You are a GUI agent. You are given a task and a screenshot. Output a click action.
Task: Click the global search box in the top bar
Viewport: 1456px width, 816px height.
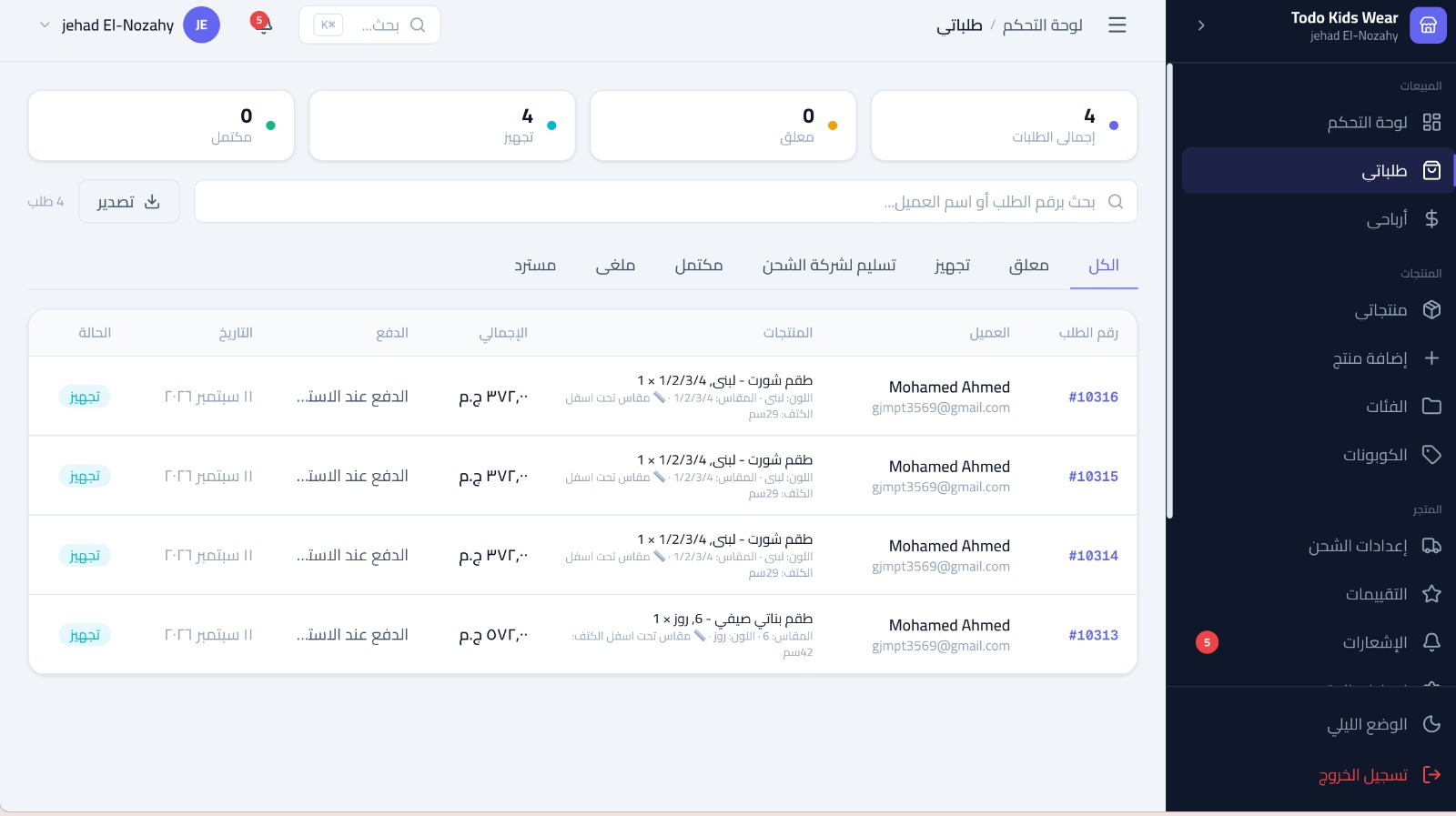(369, 25)
